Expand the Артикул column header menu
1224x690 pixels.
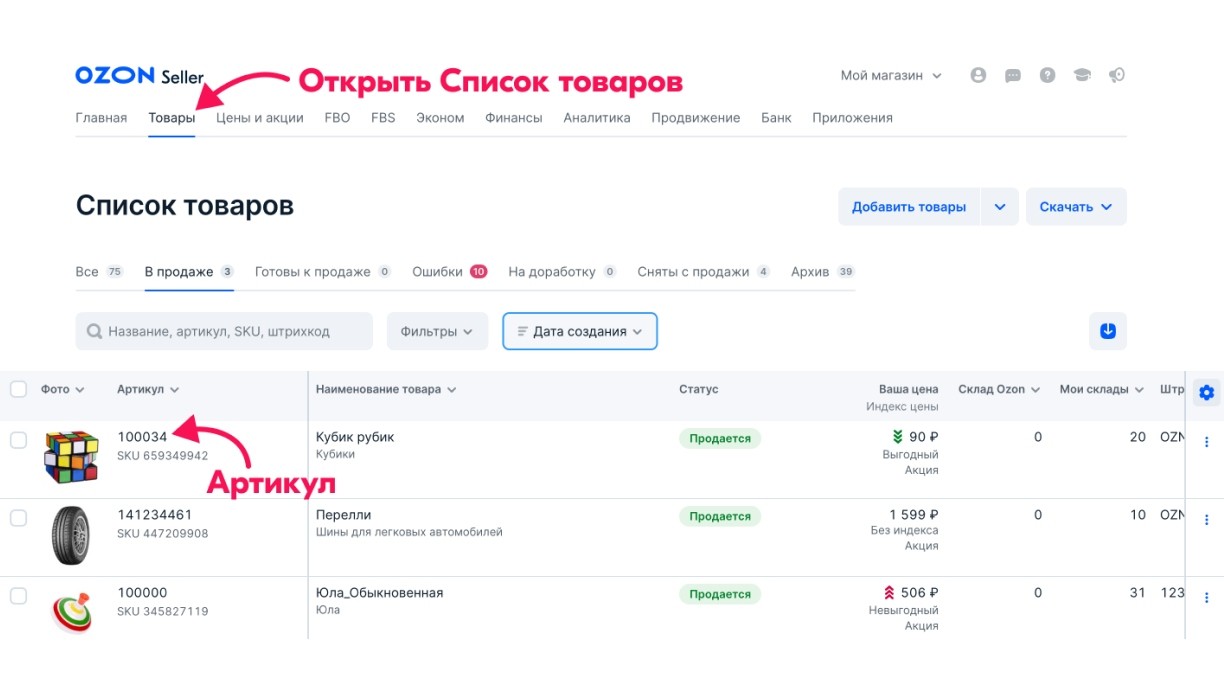(x=174, y=390)
